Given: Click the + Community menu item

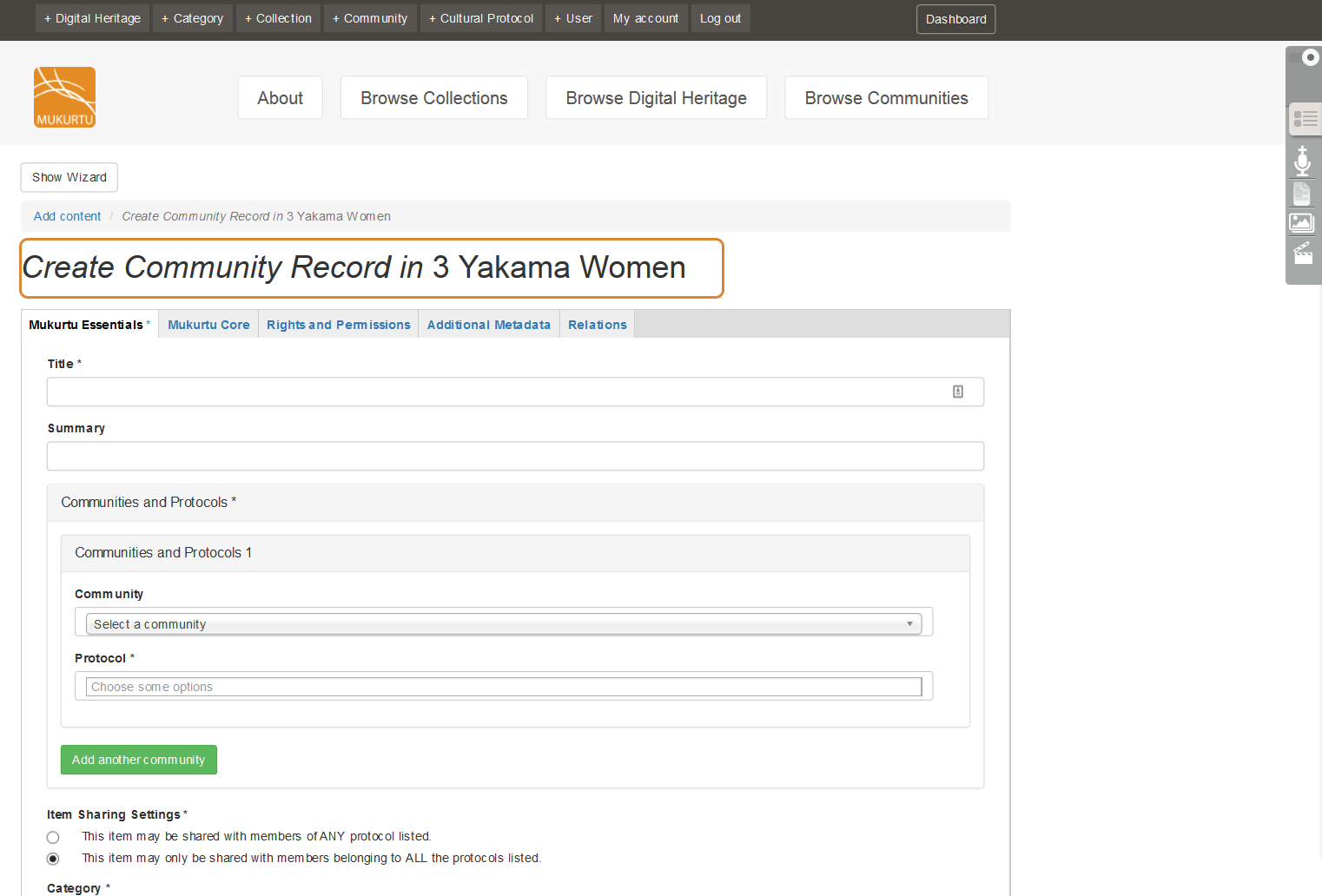Looking at the screenshot, I should [x=370, y=18].
